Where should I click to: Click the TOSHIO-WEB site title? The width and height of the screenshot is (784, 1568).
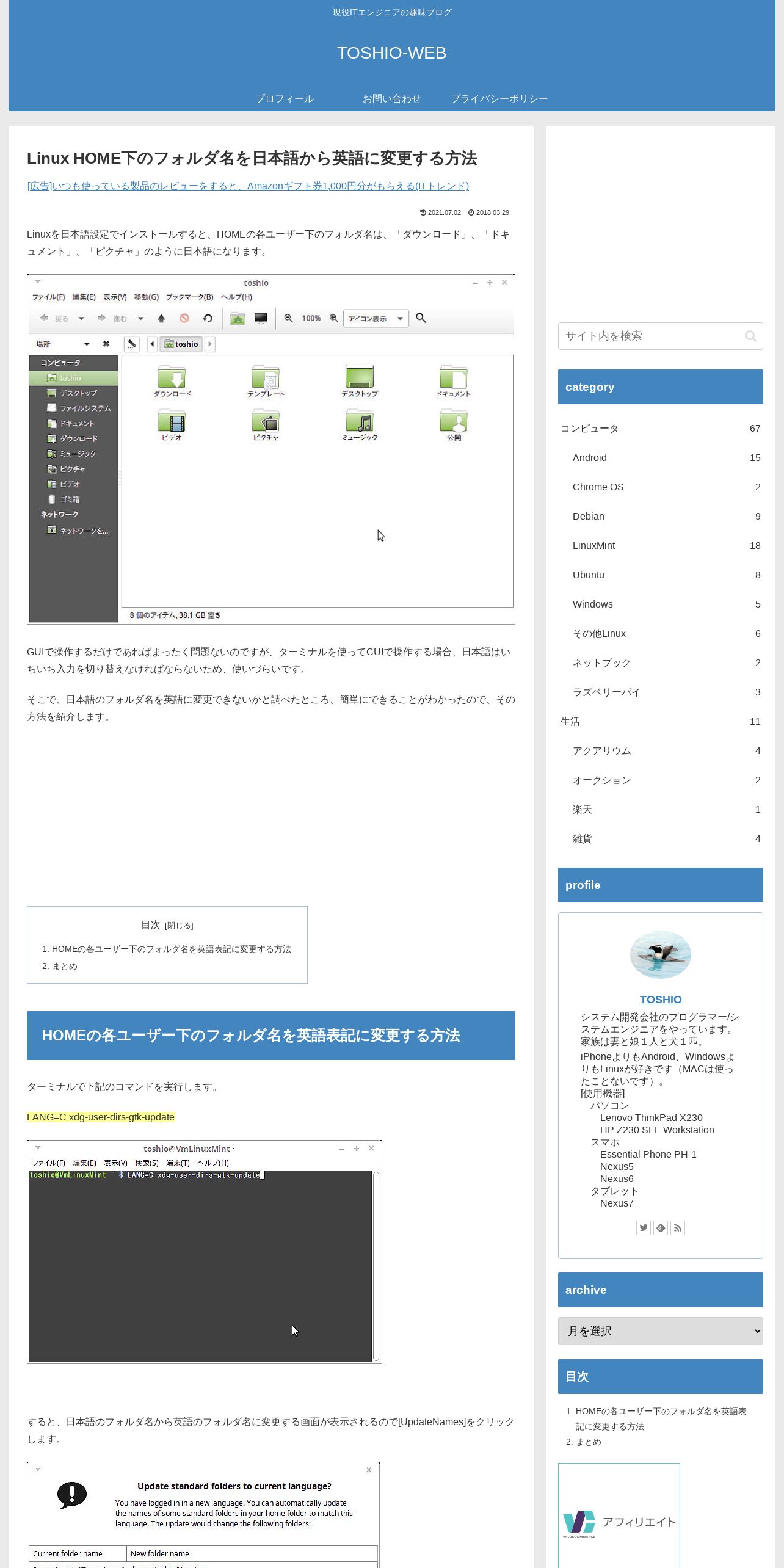(x=392, y=53)
